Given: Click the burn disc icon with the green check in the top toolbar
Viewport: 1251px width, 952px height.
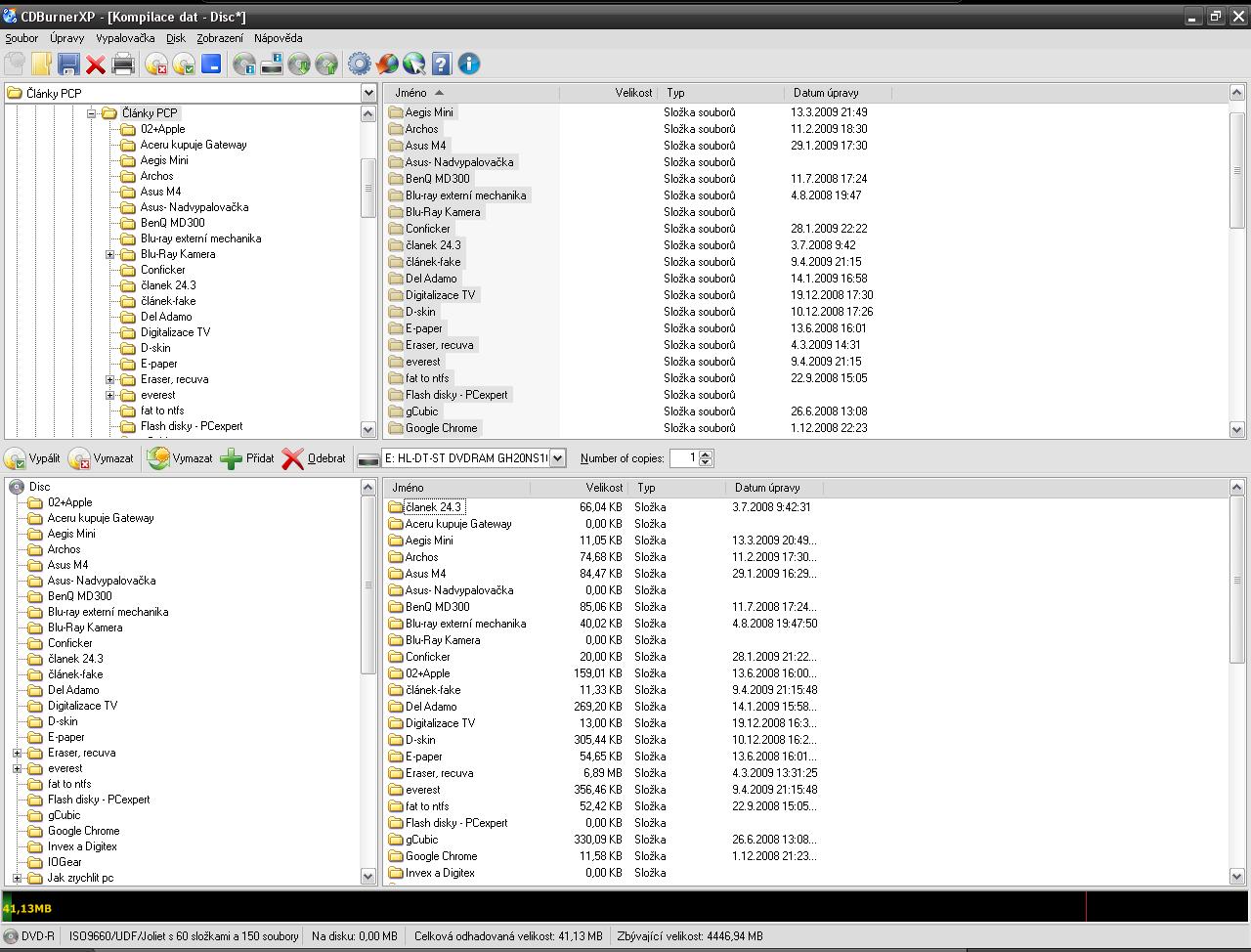Looking at the screenshot, I should coord(183,65).
